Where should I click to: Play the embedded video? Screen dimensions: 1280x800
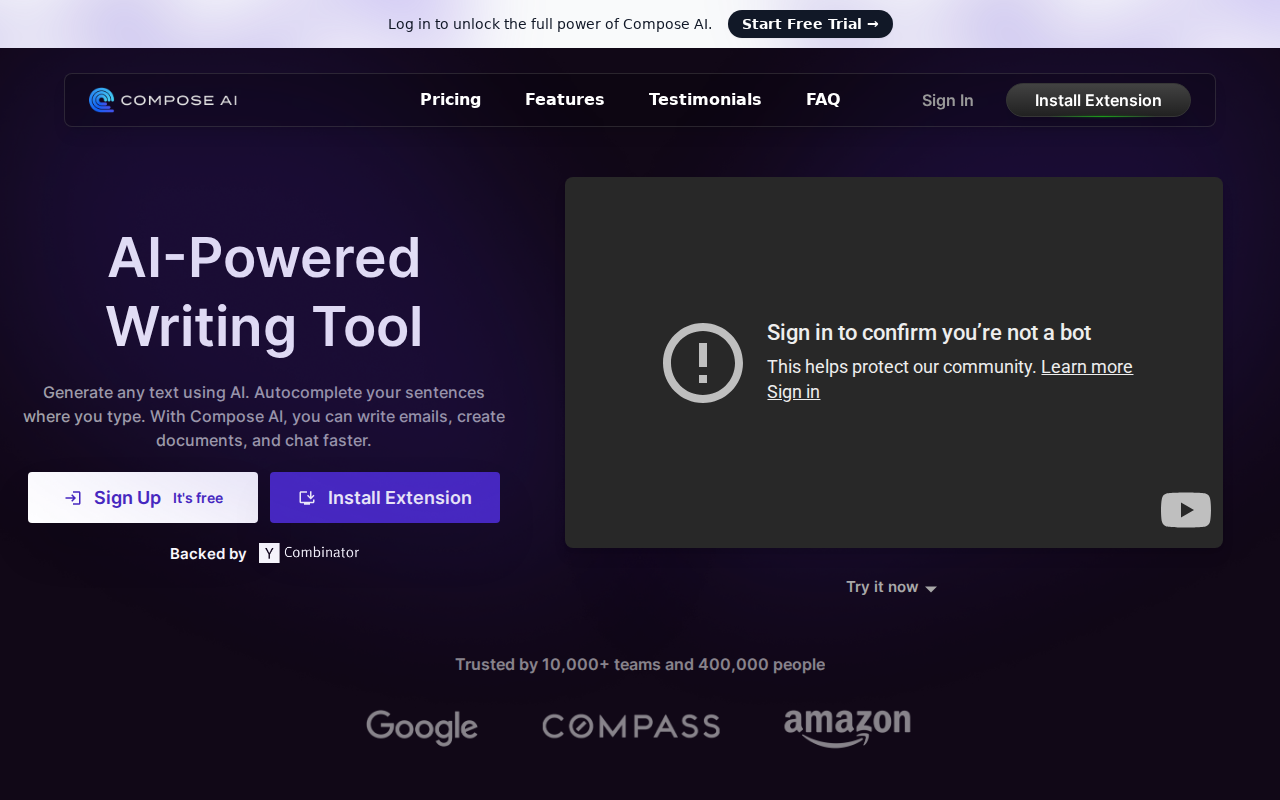point(1185,510)
